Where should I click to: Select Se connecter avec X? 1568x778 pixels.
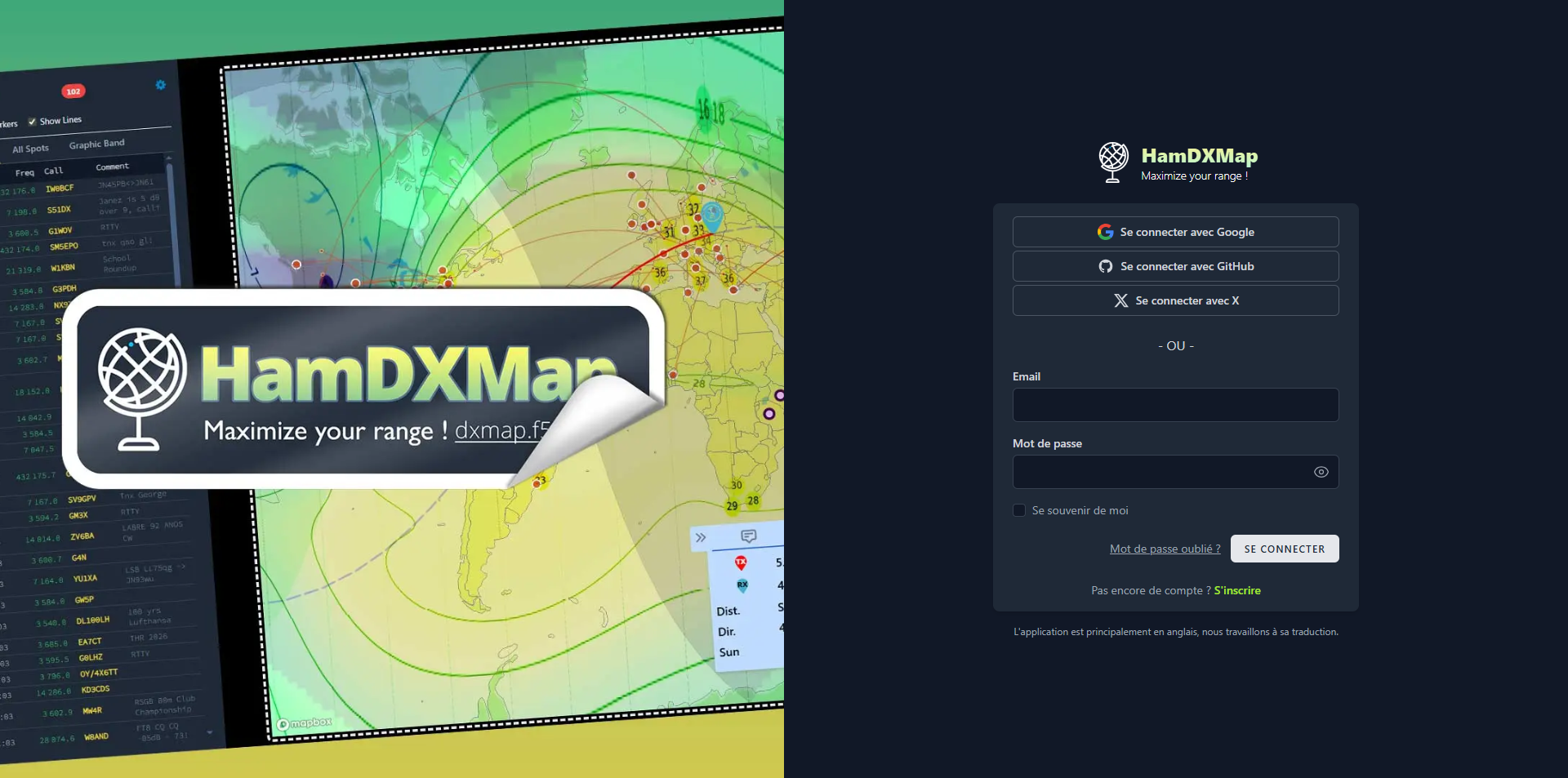tap(1176, 300)
